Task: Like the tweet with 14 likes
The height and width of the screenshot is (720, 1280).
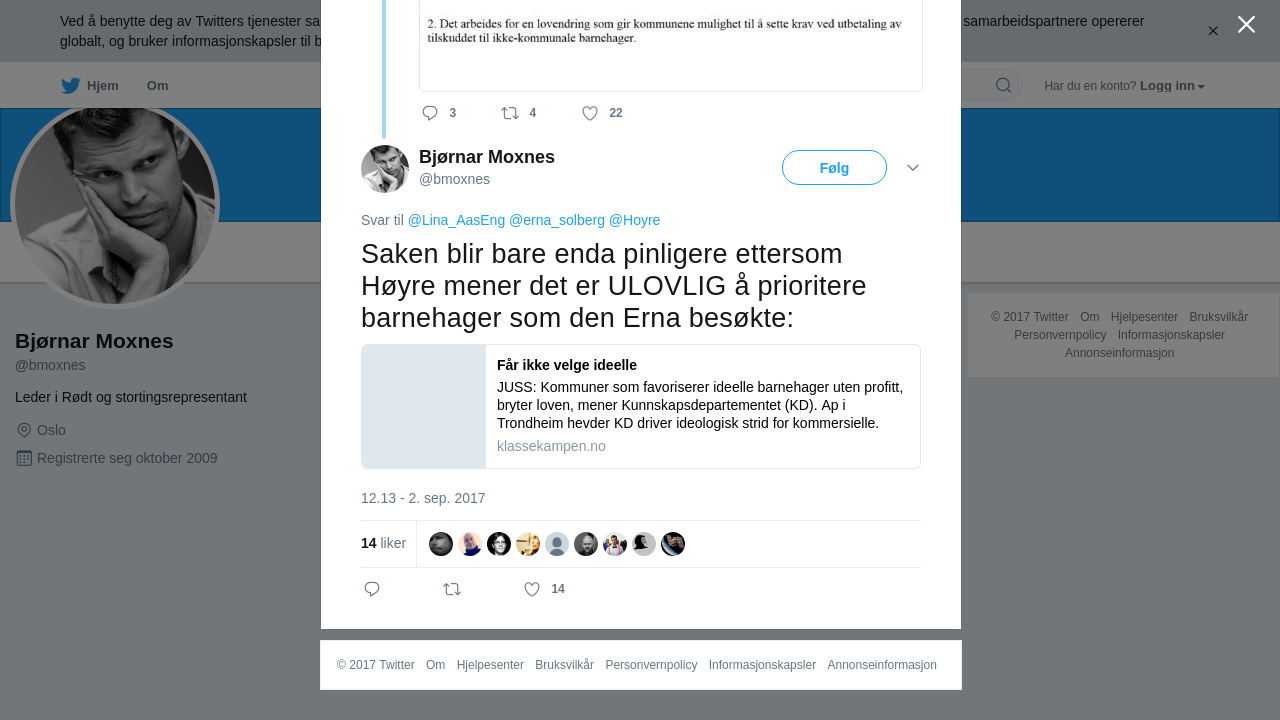Action: 533,589
